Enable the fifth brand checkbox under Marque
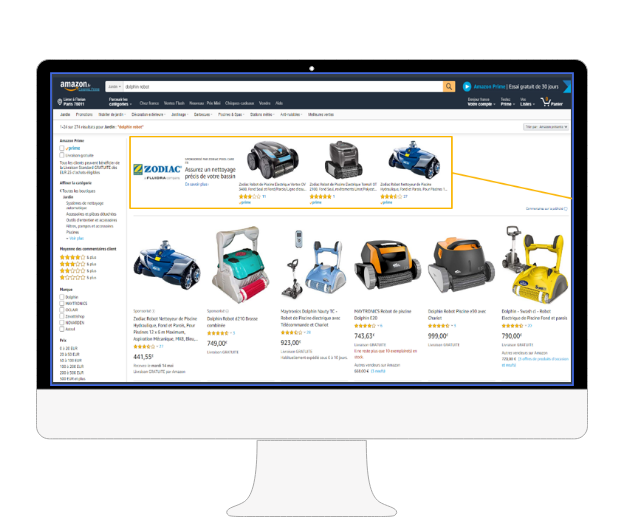The height and width of the screenshot is (525, 636). click(x=62, y=323)
